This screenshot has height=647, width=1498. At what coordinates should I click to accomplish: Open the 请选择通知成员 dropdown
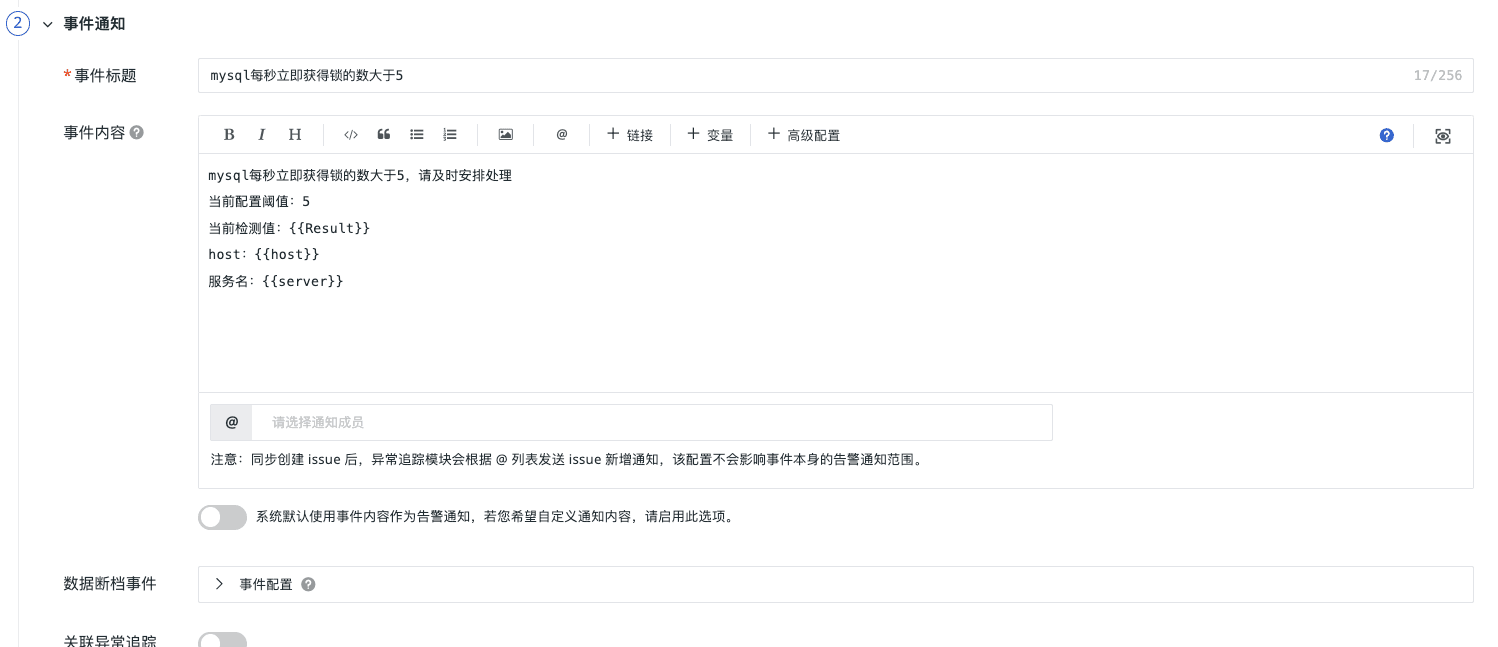(x=650, y=423)
